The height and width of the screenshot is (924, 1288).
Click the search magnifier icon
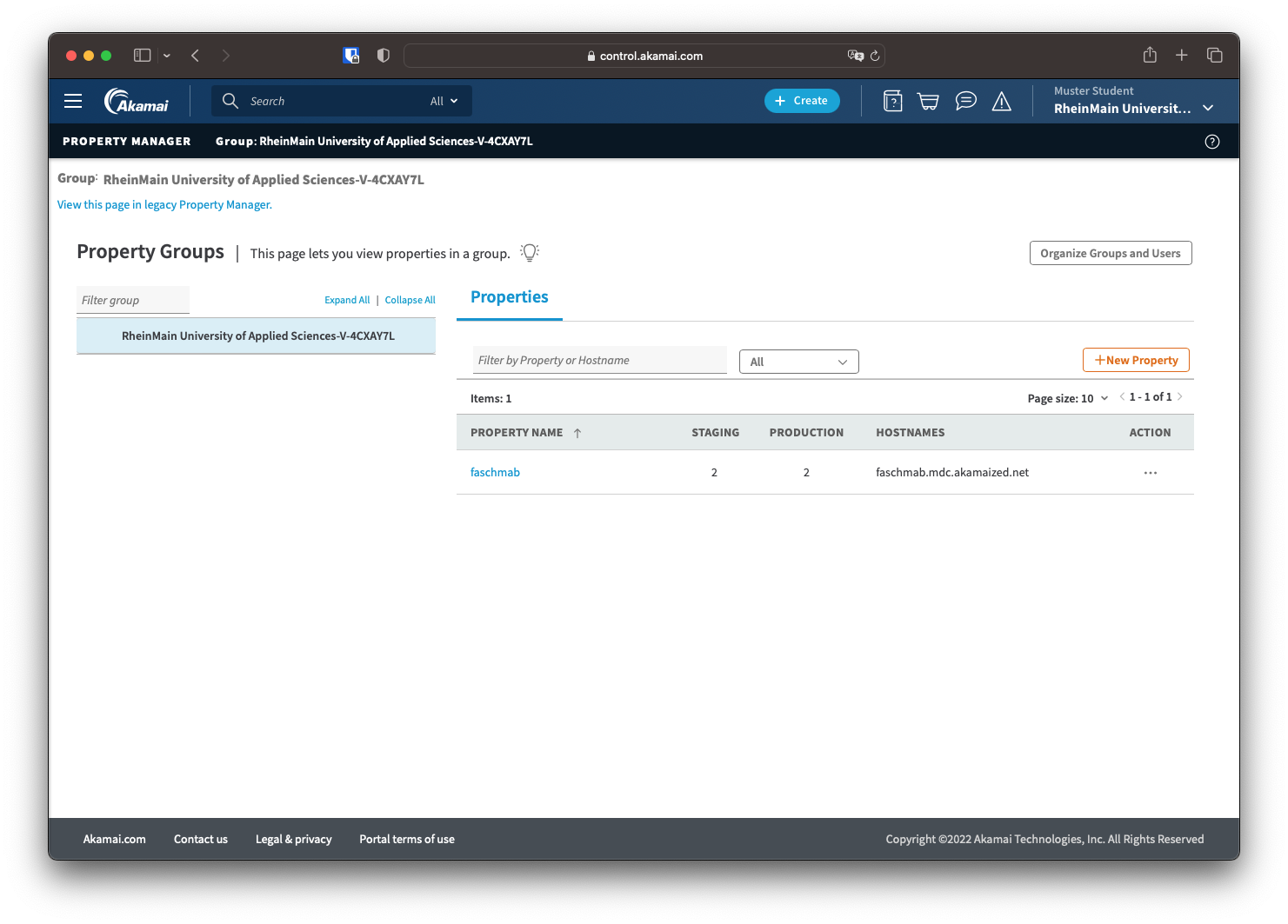point(230,101)
